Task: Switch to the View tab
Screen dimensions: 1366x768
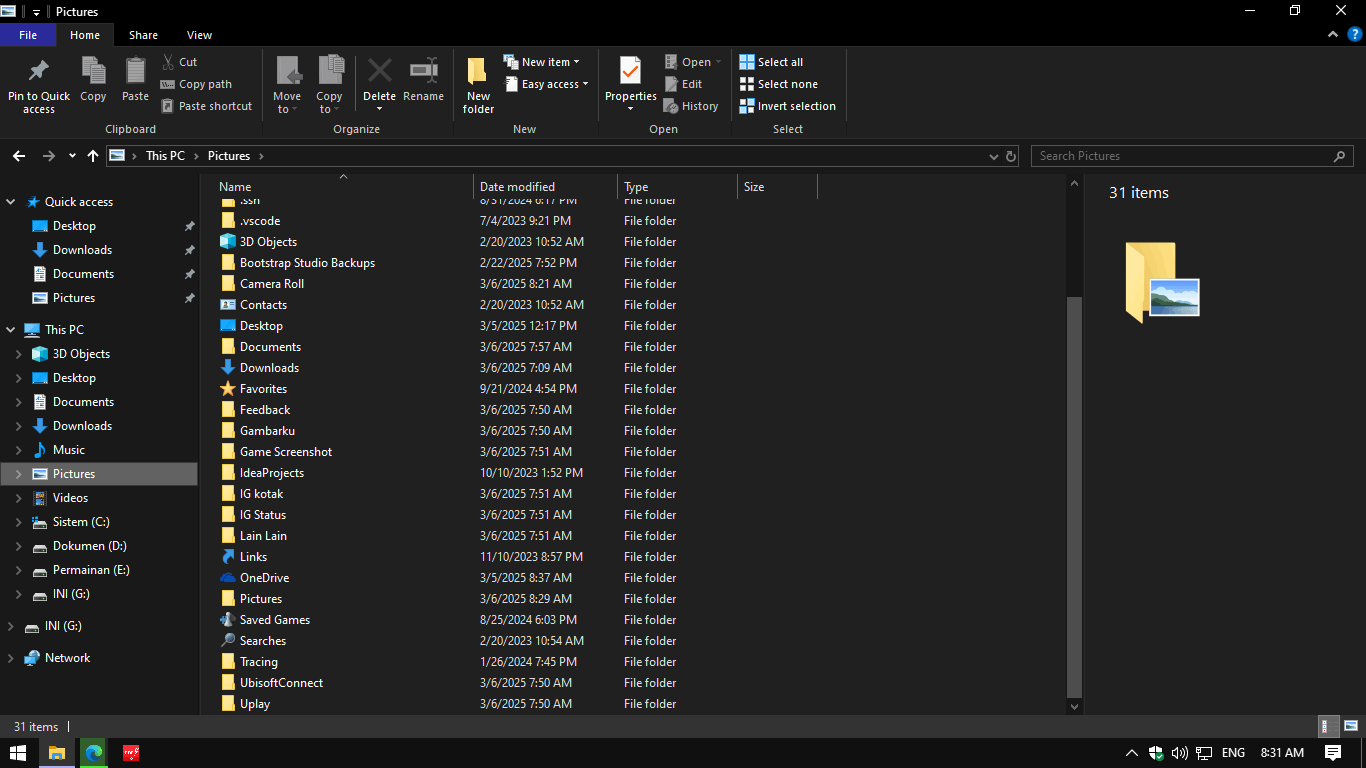Action: (x=199, y=34)
